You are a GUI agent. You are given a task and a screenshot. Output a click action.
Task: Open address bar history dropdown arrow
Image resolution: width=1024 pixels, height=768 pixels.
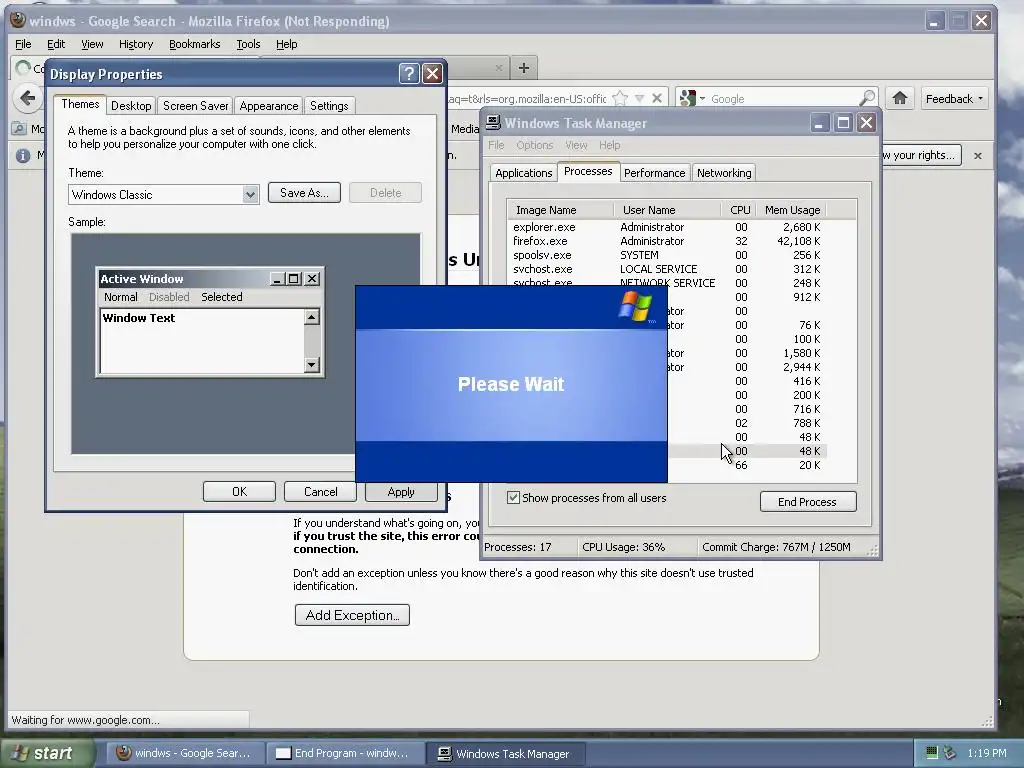[x=639, y=99]
